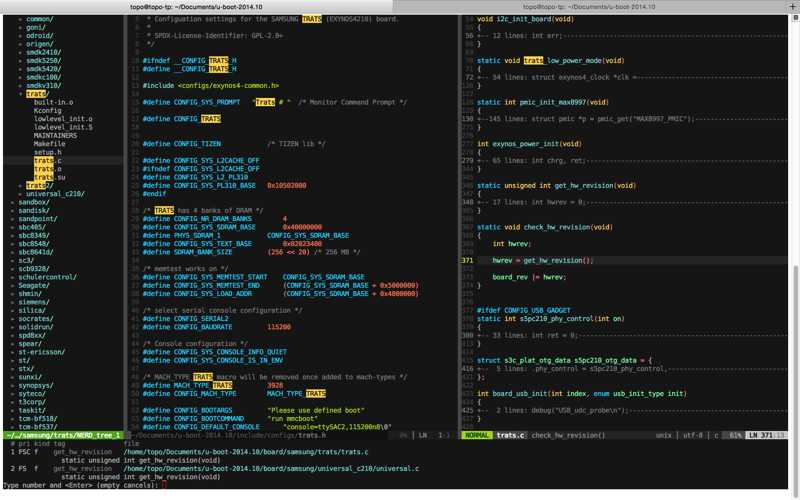Click the utf-8 encoding status entry
The height and width of the screenshot is (500, 800).
point(692,435)
